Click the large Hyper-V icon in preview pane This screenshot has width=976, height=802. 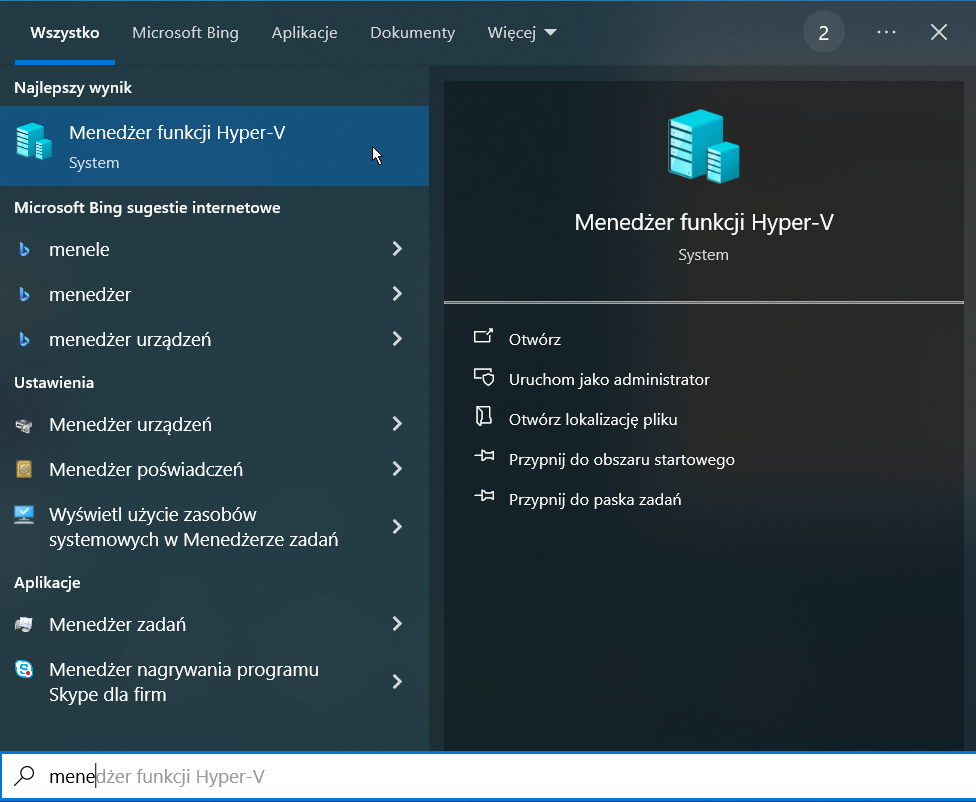[x=703, y=147]
